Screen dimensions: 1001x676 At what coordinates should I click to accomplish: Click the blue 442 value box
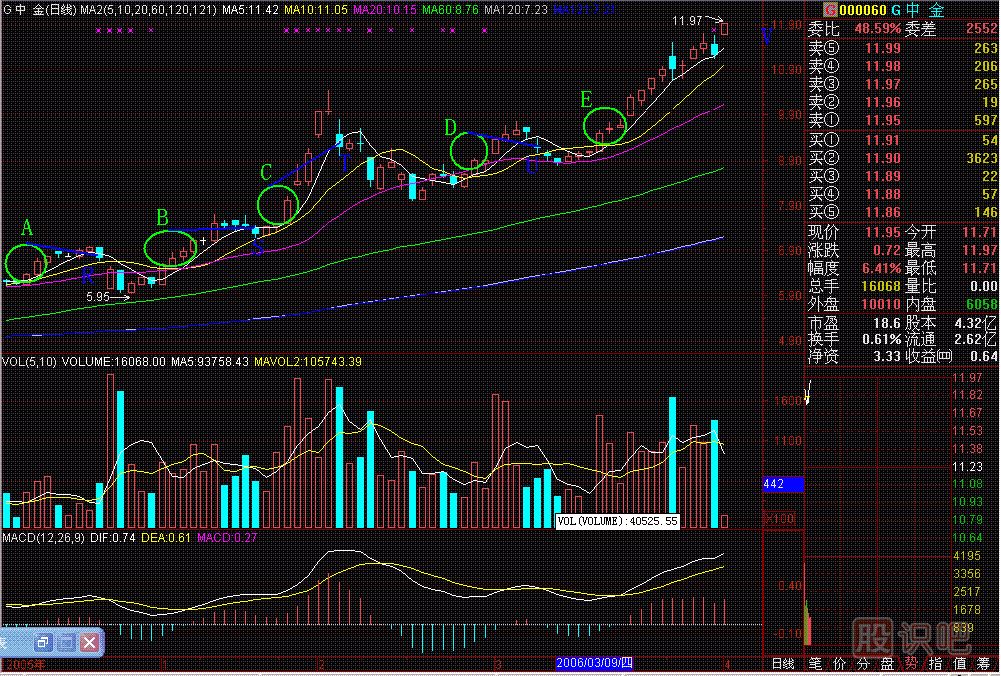tap(783, 485)
